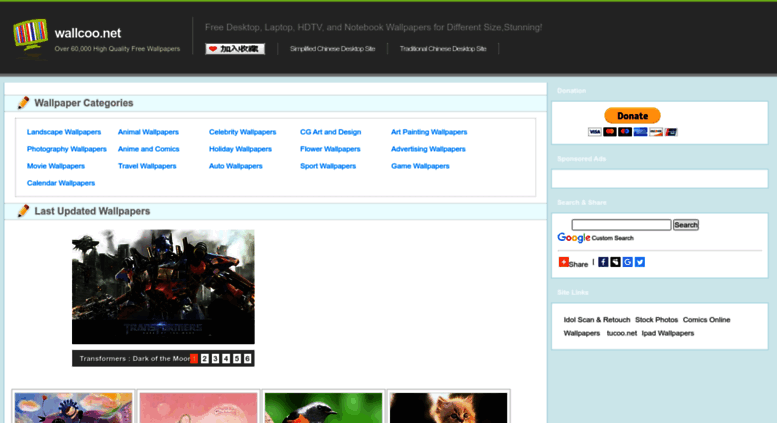The image size is (777, 423).
Task: Open Photography Wallpapers category
Action: tap(67, 149)
